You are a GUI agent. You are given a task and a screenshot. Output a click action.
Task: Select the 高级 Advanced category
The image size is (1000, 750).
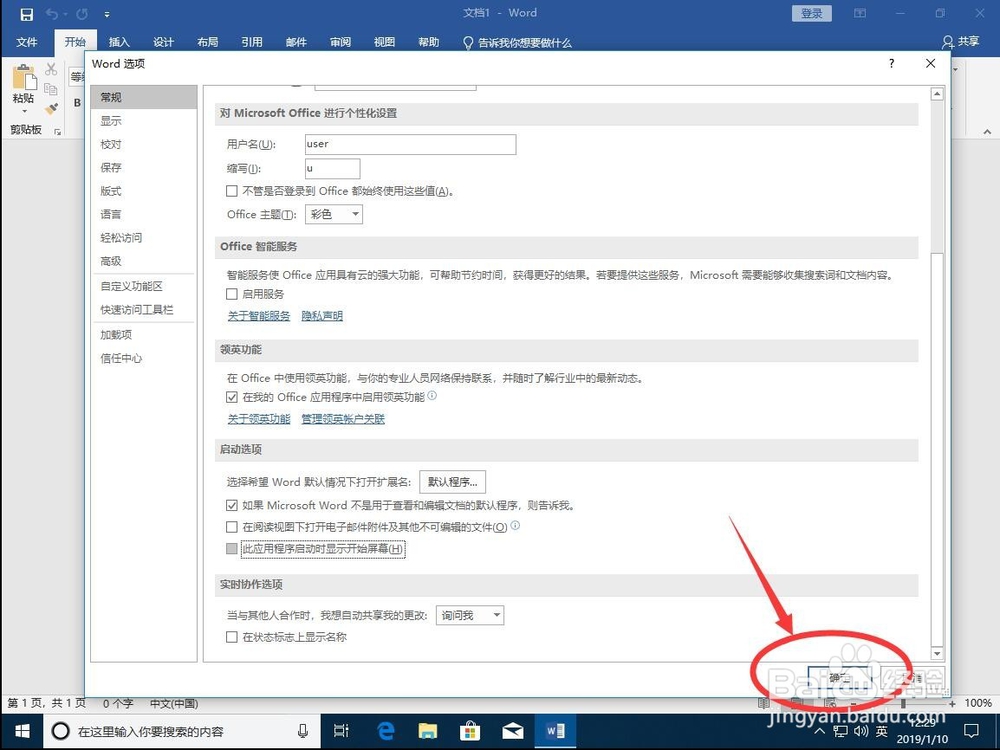tap(143, 261)
